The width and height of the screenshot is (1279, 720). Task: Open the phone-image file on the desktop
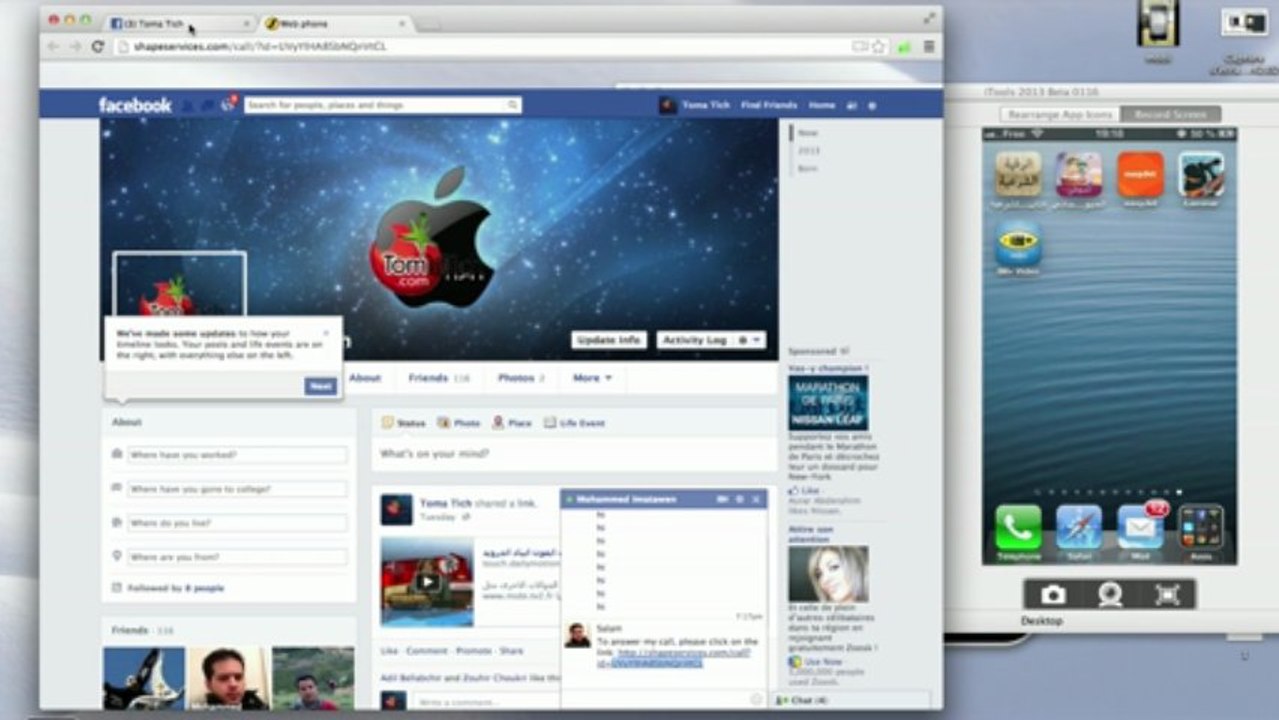(x=1158, y=24)
